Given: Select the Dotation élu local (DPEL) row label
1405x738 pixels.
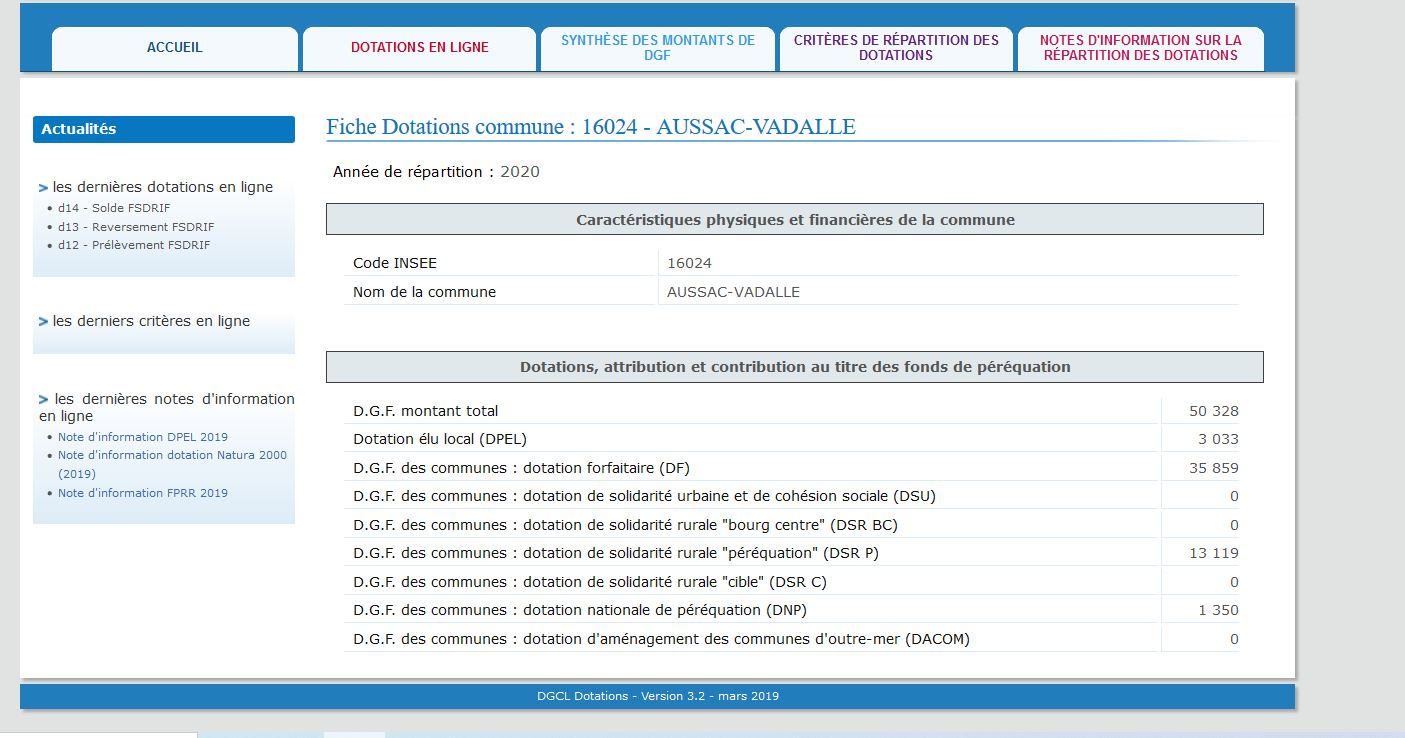Looking at the screenshot, I should coord(439,439).
